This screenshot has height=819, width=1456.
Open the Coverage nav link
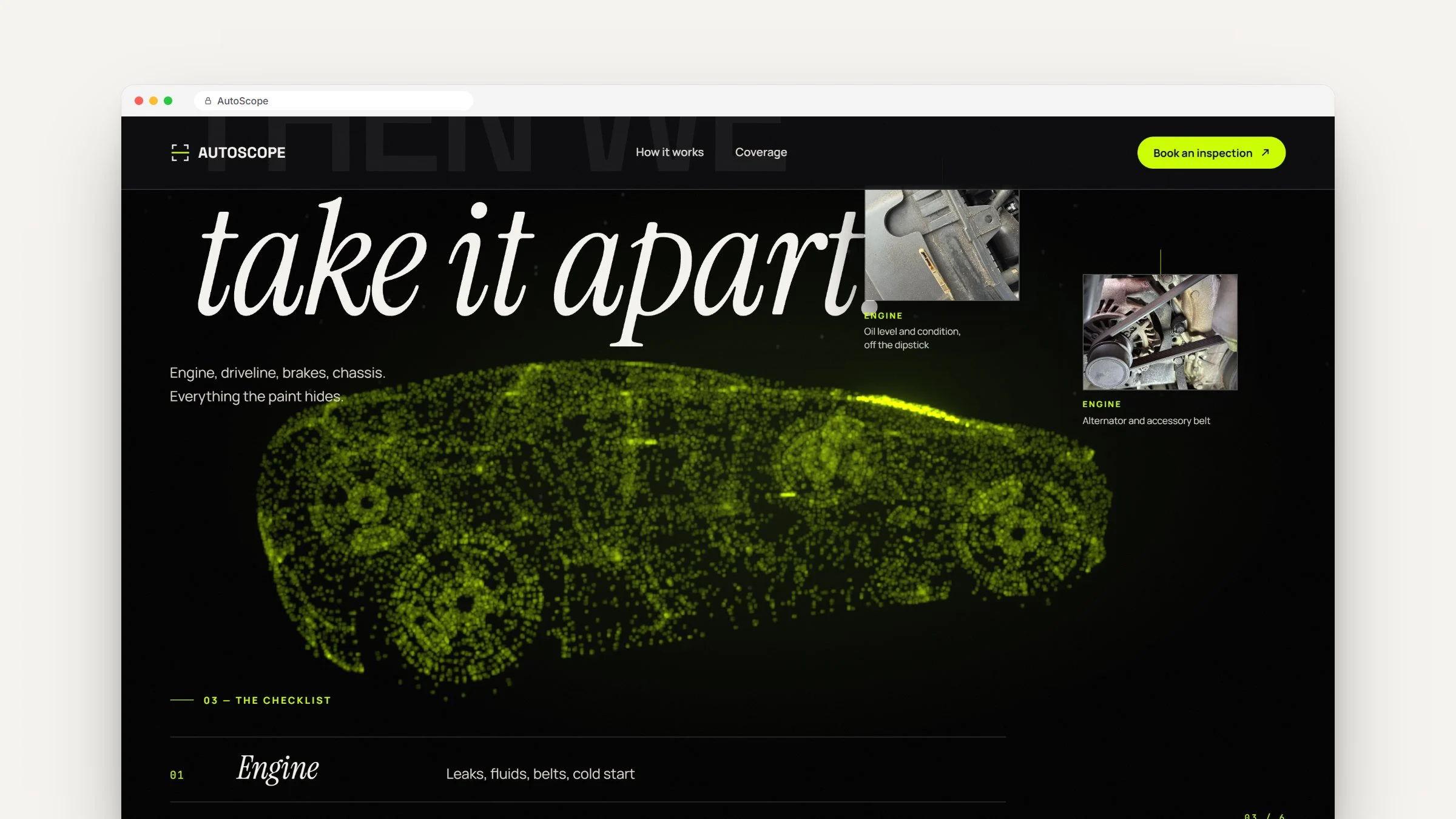761,152
